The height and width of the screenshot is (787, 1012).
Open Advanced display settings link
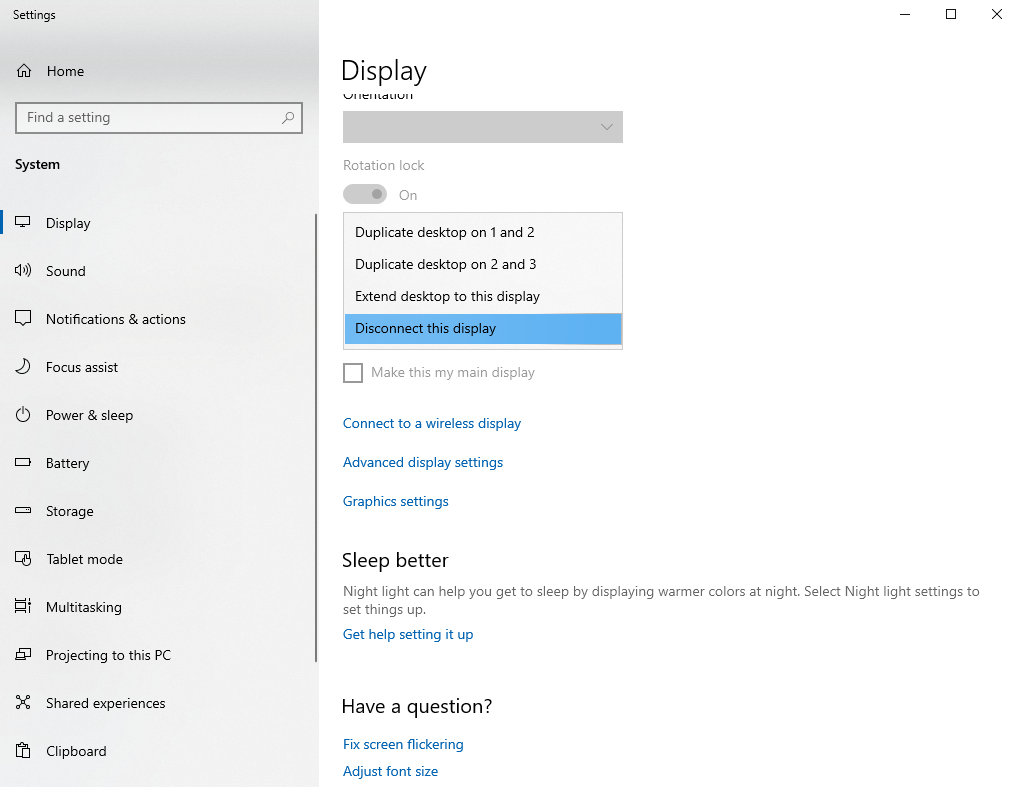click(x=422, y=462)
